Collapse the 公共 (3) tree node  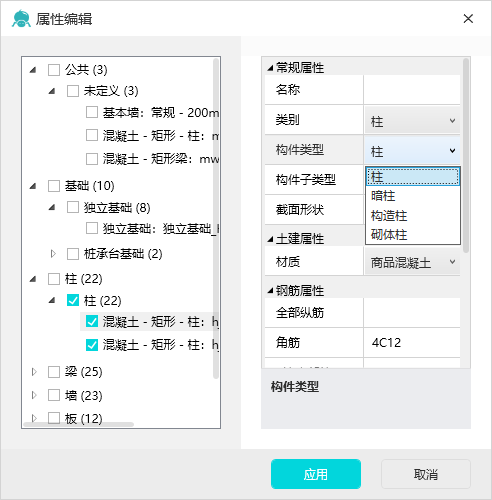point(33,70)
